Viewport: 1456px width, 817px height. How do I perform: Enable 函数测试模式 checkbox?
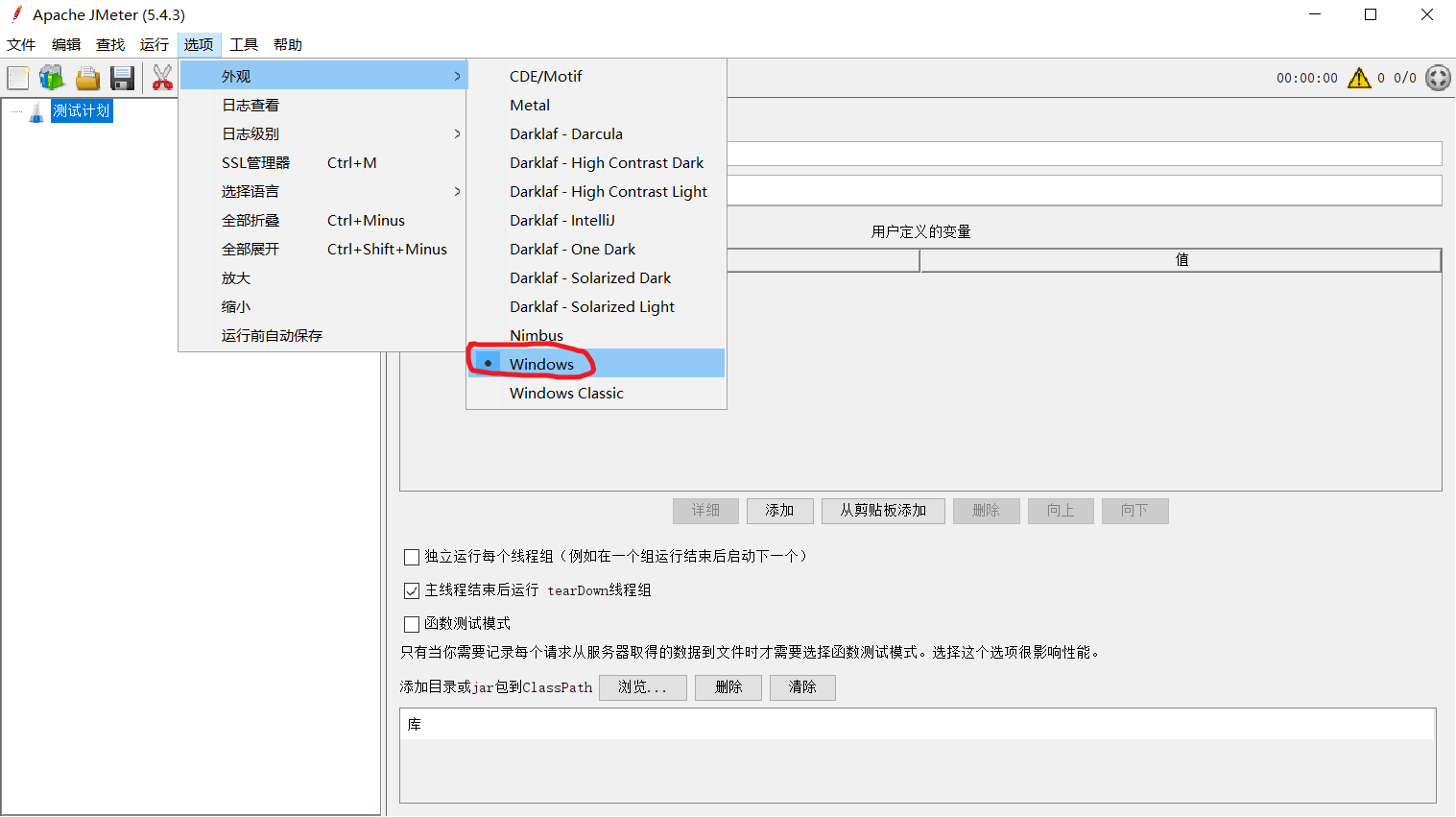412,624
